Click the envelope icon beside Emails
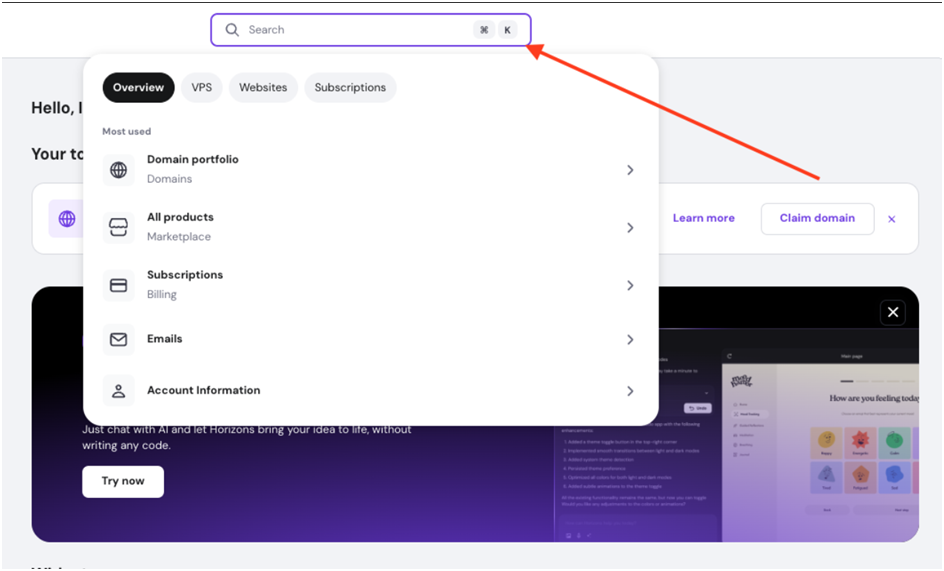 118,340
